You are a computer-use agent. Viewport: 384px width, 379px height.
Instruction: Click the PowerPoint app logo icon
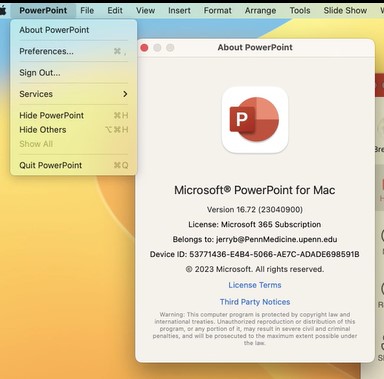(x=255, y=120)
